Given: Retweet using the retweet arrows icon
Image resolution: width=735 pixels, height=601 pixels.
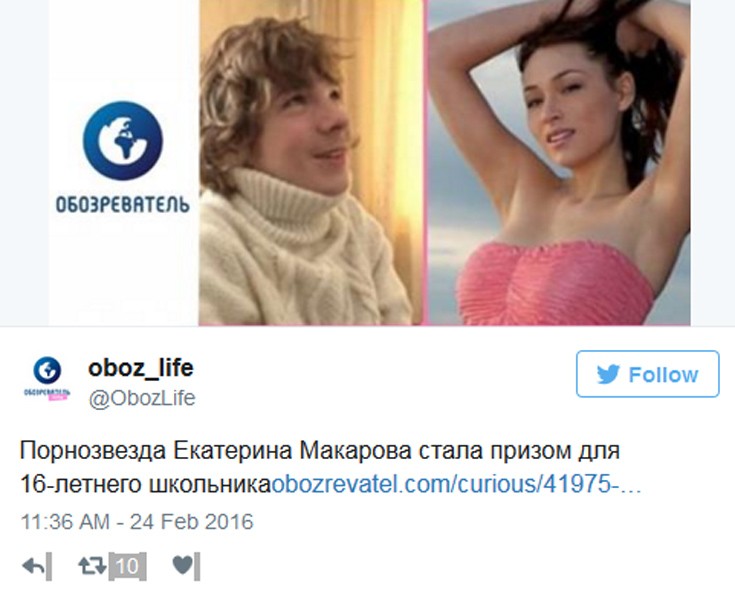Looking at the screenshot, I should click(x=92, y=565).
